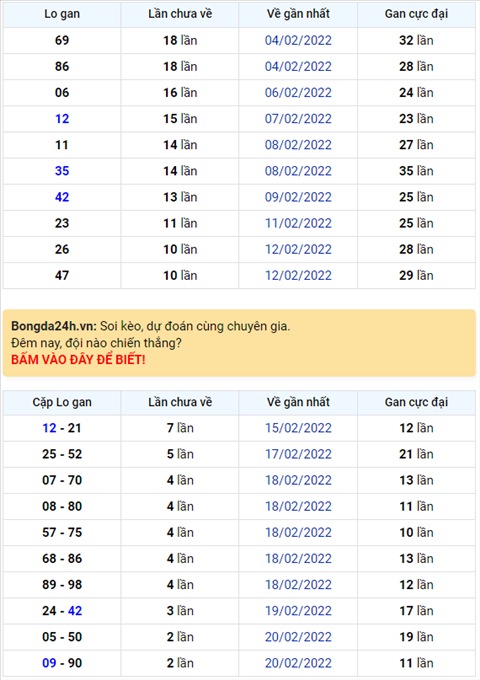Click date 08/02/2022 in row 35
The height and width of the screenshot is (680, 480).
point(298,171)
